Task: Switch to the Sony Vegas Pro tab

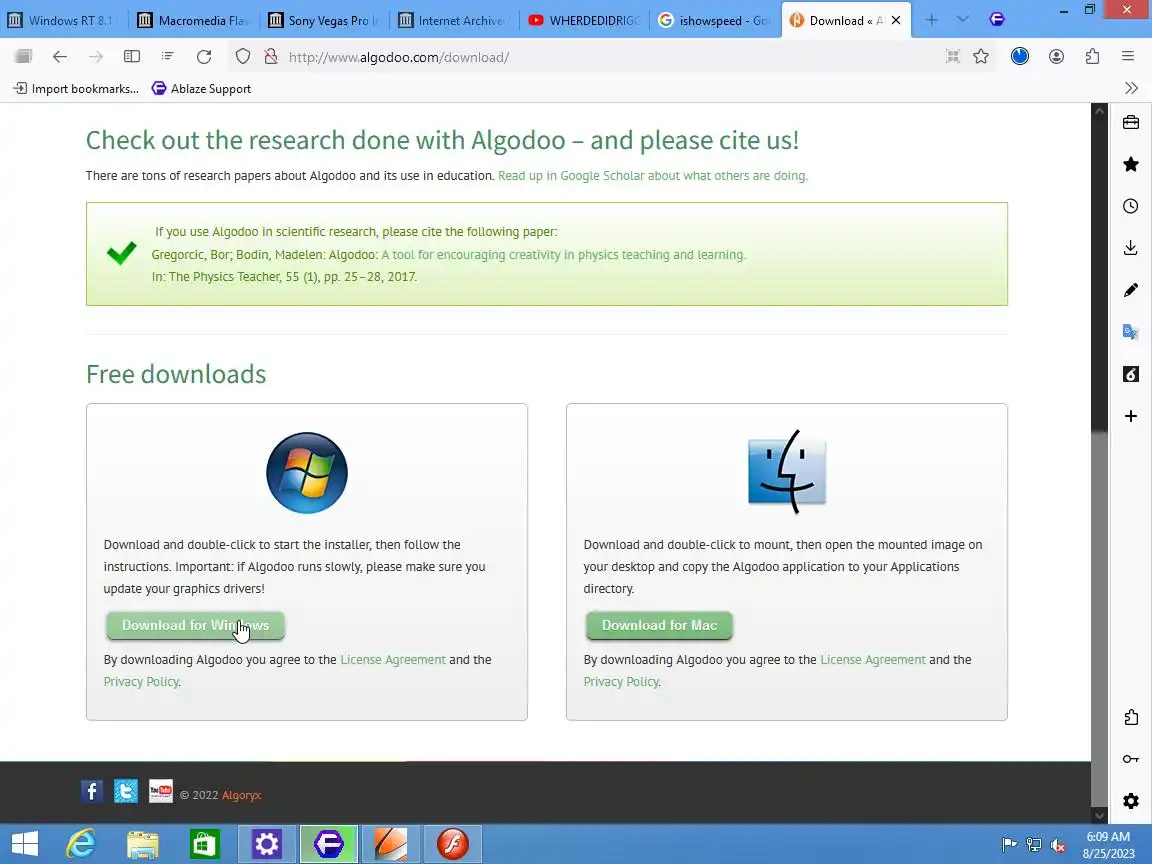Action: click(x=325, y=21)
